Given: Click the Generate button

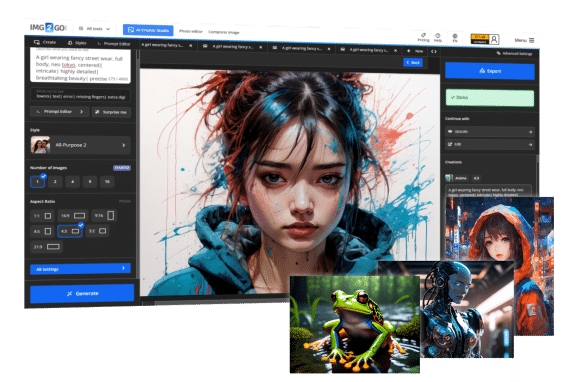Looking at the screenshot, I should [x=82, y=293].
